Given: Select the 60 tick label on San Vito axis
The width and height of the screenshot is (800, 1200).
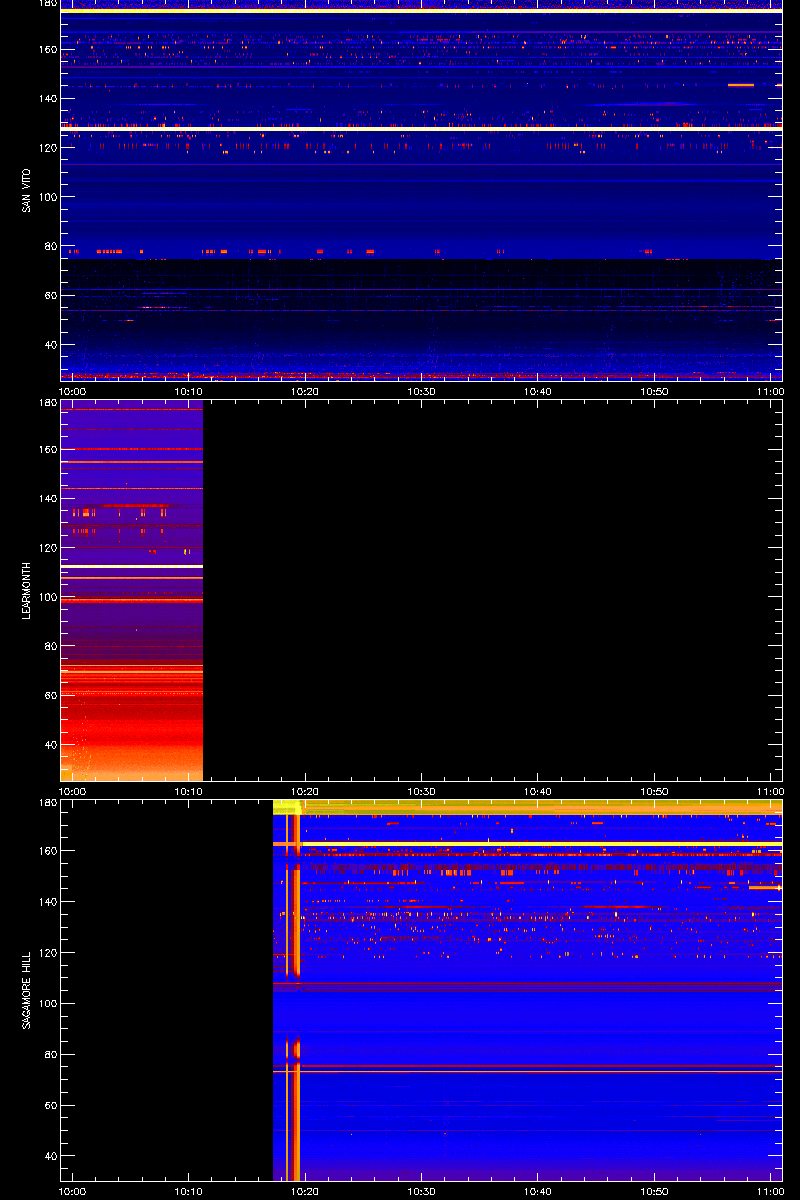Looking at the screenshot, I should [50, 295].
